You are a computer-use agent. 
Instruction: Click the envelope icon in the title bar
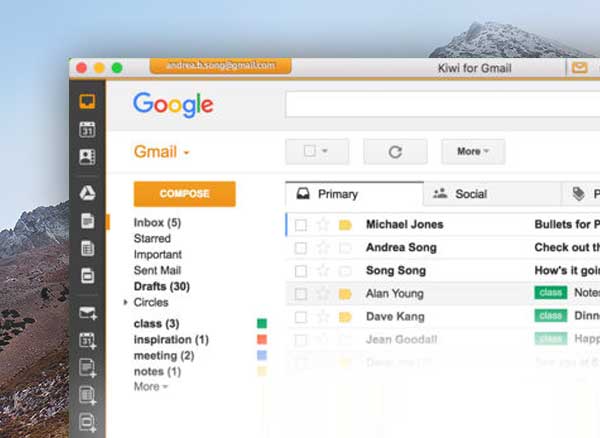(x=579, y=68)
